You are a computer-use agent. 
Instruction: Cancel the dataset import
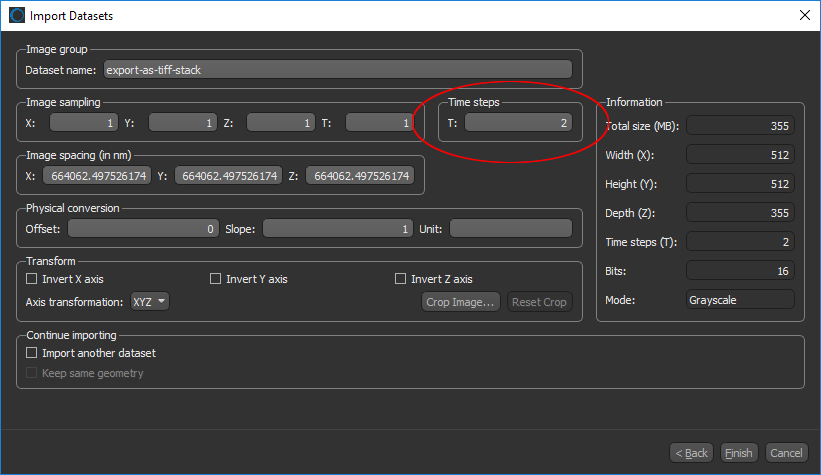785,453
